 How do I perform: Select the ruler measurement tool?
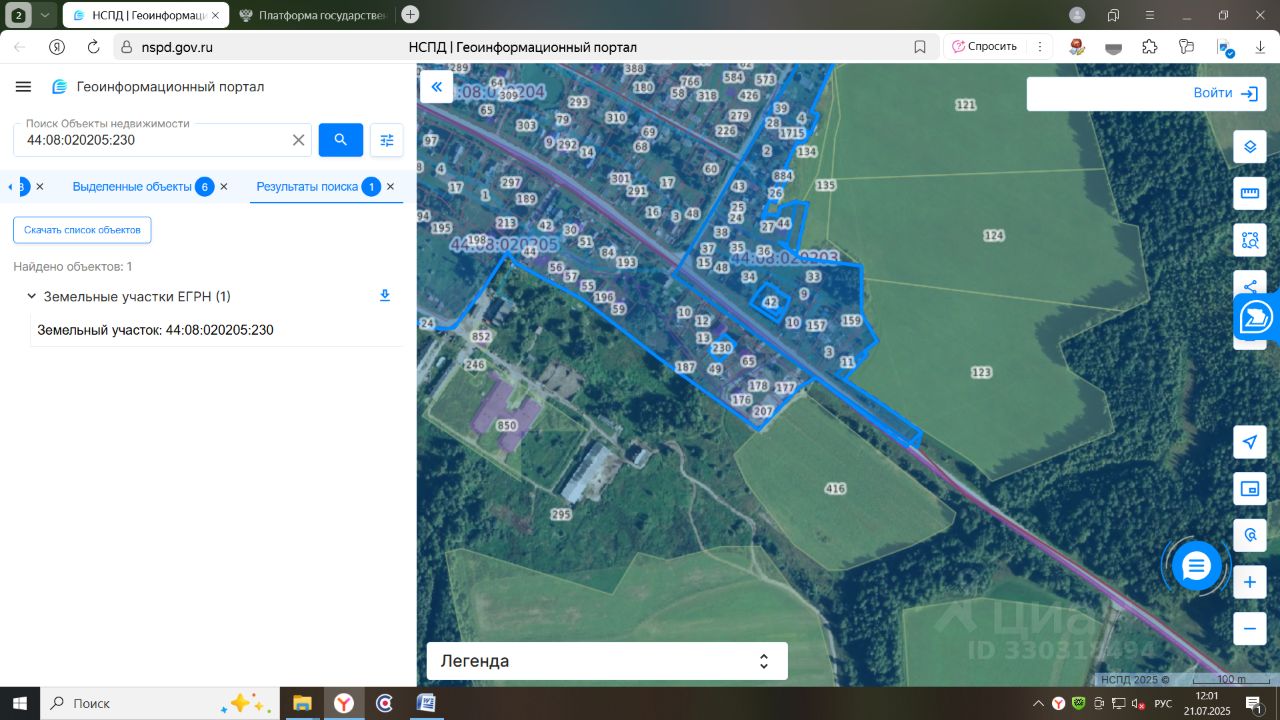pos(1250,193)
